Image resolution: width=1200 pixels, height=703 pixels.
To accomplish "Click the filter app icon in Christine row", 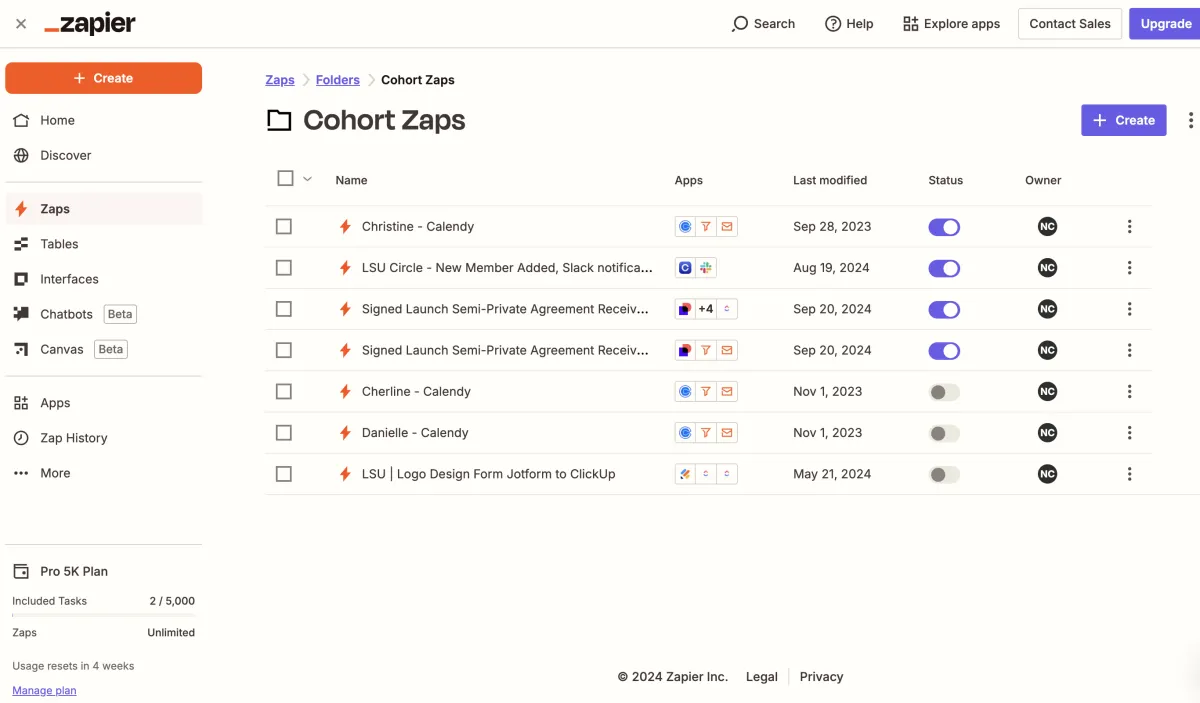I will click(706, 227).
